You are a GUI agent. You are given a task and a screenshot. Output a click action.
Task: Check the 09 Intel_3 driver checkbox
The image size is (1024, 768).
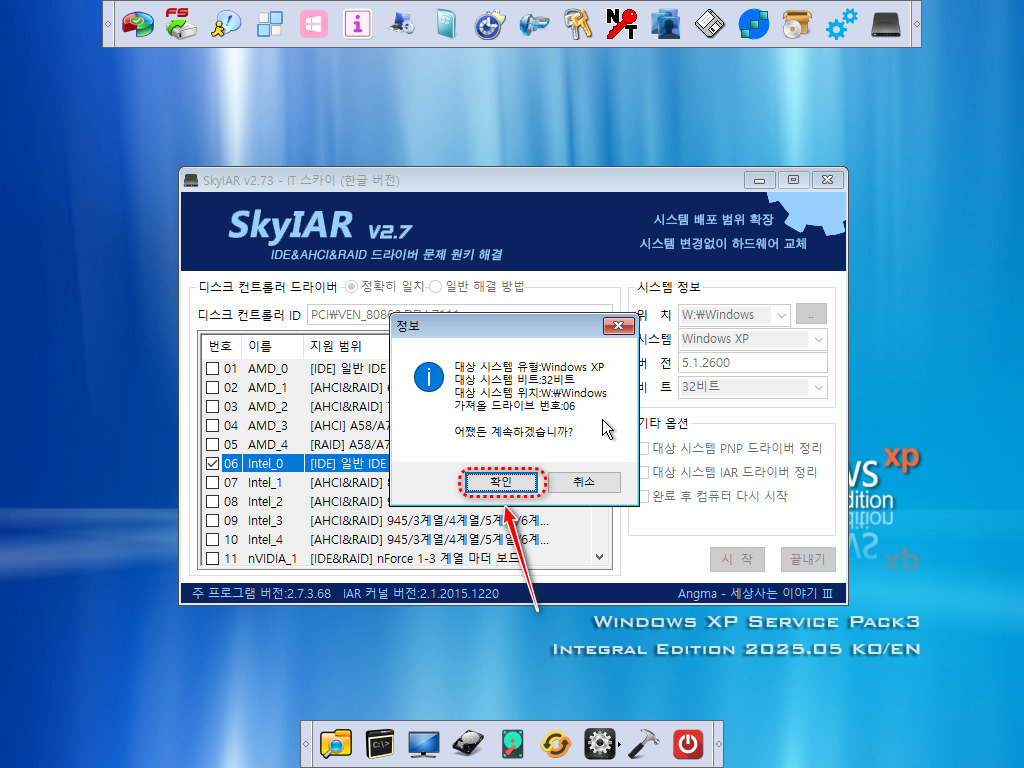[x=212, y=520]
